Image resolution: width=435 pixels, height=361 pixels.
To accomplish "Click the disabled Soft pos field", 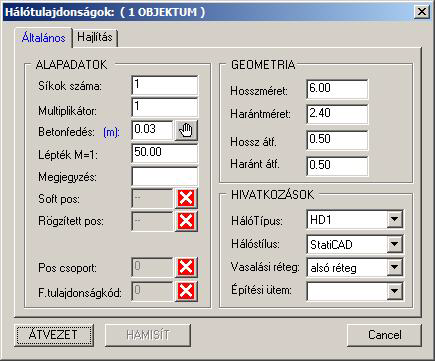I will (x=153, y=199).
